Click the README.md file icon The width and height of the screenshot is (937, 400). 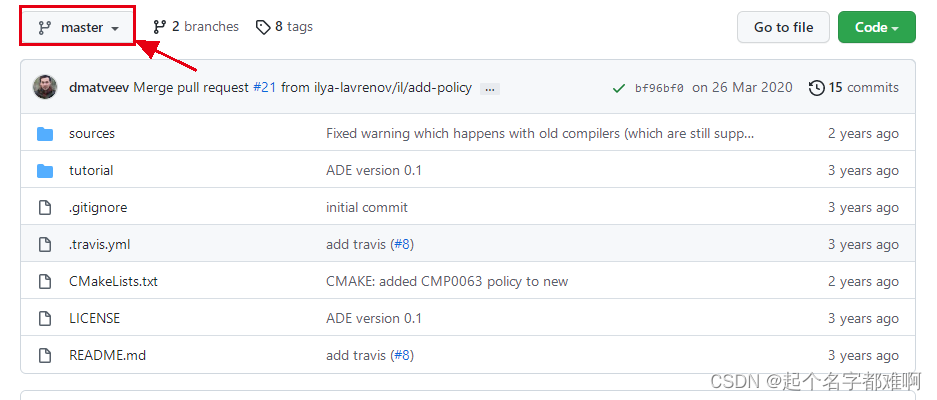point(45,356)
